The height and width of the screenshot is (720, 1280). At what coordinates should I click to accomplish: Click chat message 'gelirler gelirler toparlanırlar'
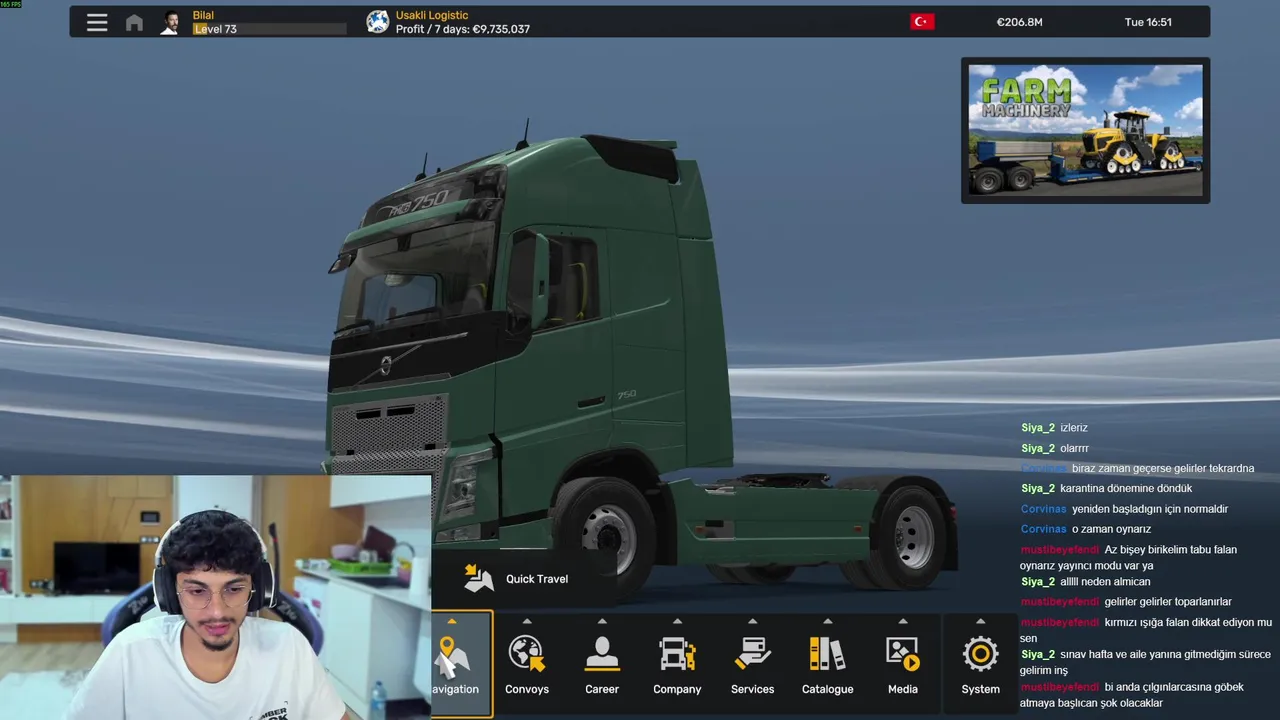click(x=1168, y=602)
